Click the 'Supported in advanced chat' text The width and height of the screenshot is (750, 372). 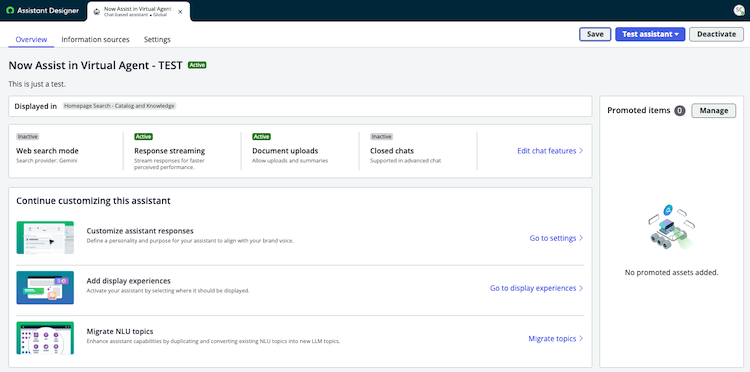point(405,161)
